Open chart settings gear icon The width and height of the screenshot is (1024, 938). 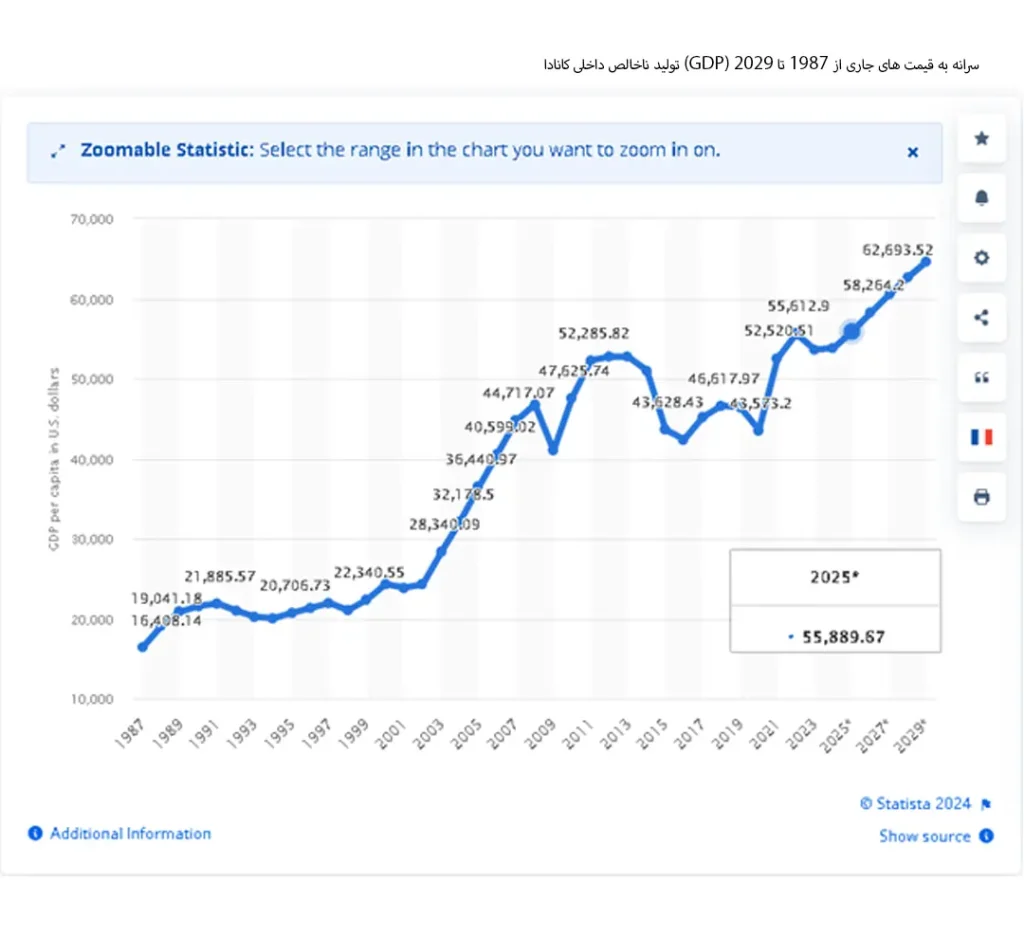981,258
